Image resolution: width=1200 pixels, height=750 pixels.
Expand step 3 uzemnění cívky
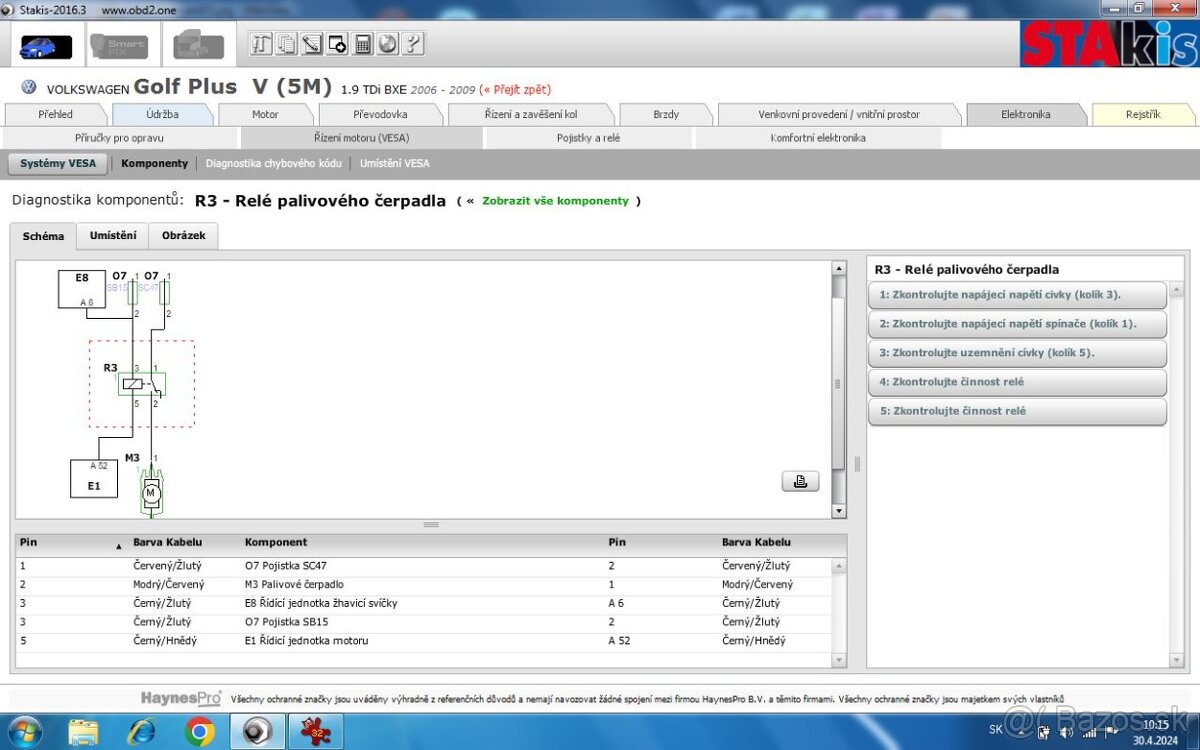click(1017, 353)
